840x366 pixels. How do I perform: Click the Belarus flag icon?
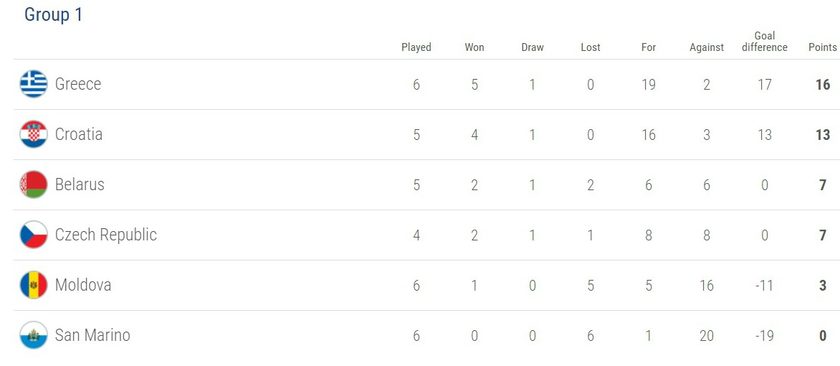[34, 184]
